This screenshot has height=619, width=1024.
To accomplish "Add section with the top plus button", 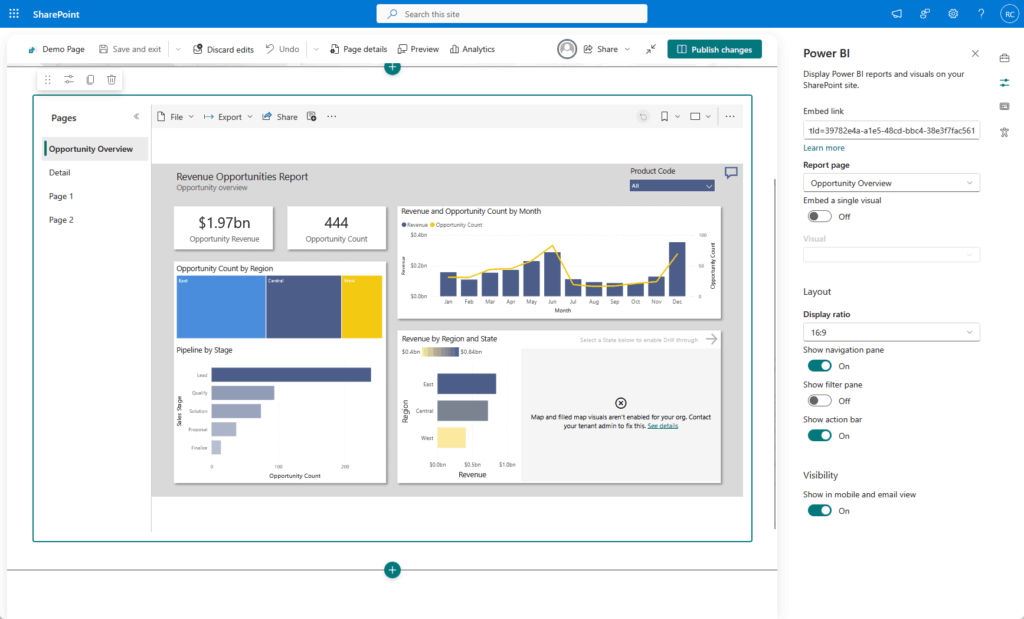I will click(392, 67).
